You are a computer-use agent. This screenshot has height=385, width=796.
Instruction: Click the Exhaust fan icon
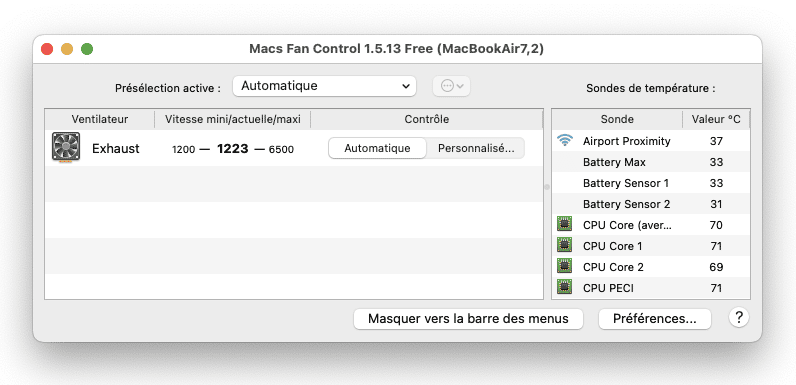66,147
